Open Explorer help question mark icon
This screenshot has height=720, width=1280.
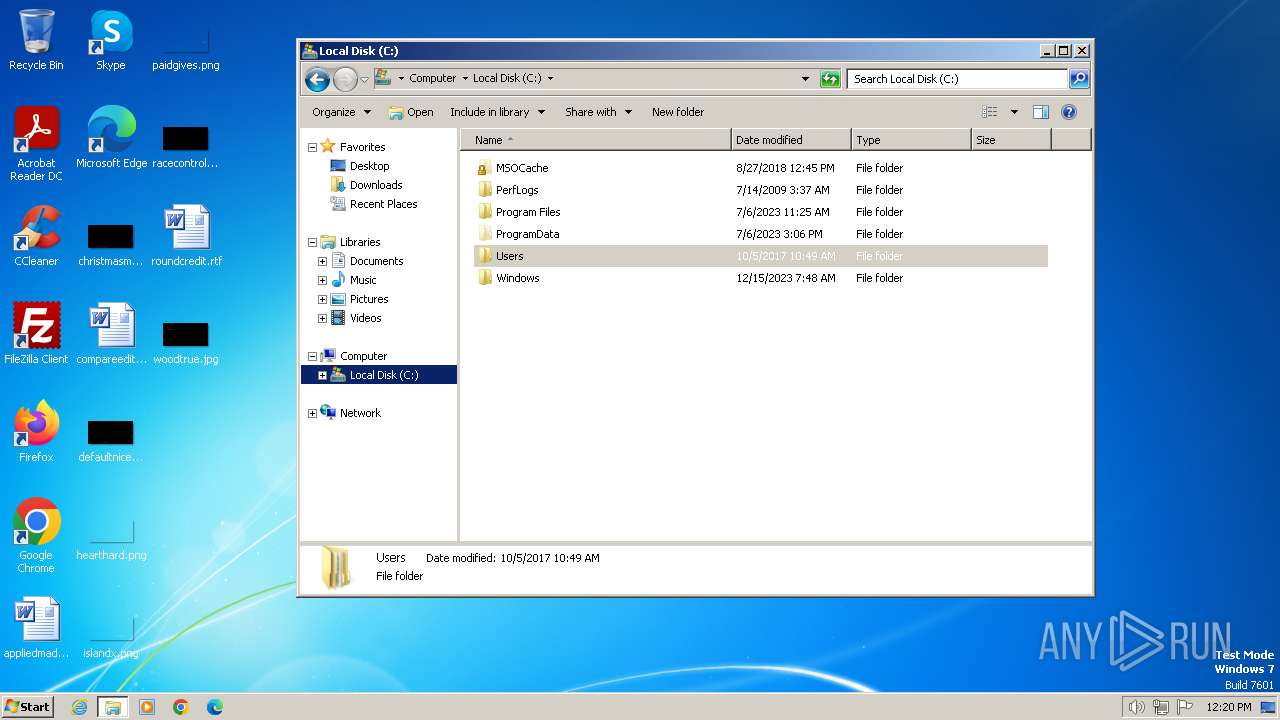click(1069, 112)
